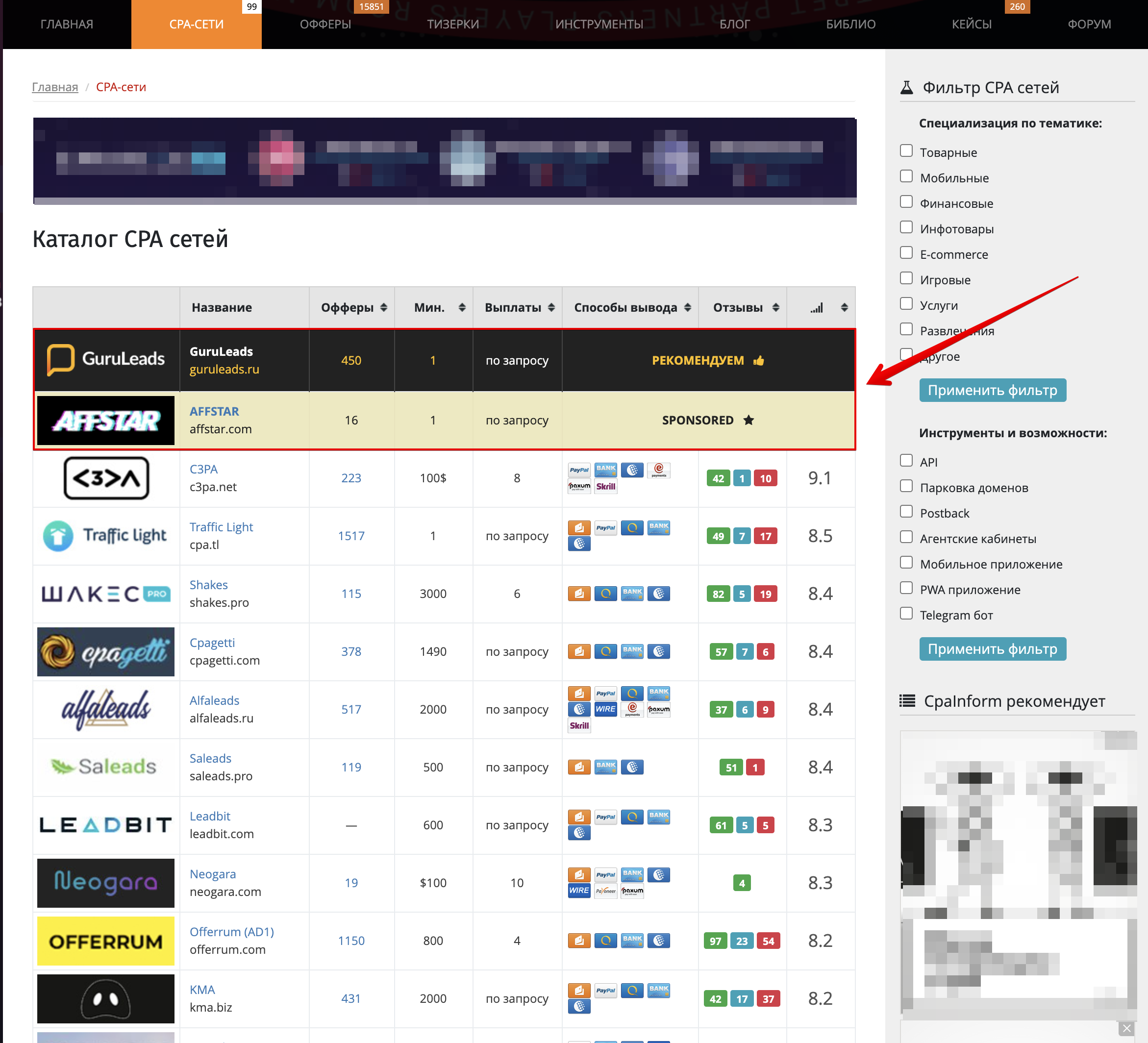Open the yellow Offerrum logo
Screen dimensions: 1148x1043
coord(106,941)
